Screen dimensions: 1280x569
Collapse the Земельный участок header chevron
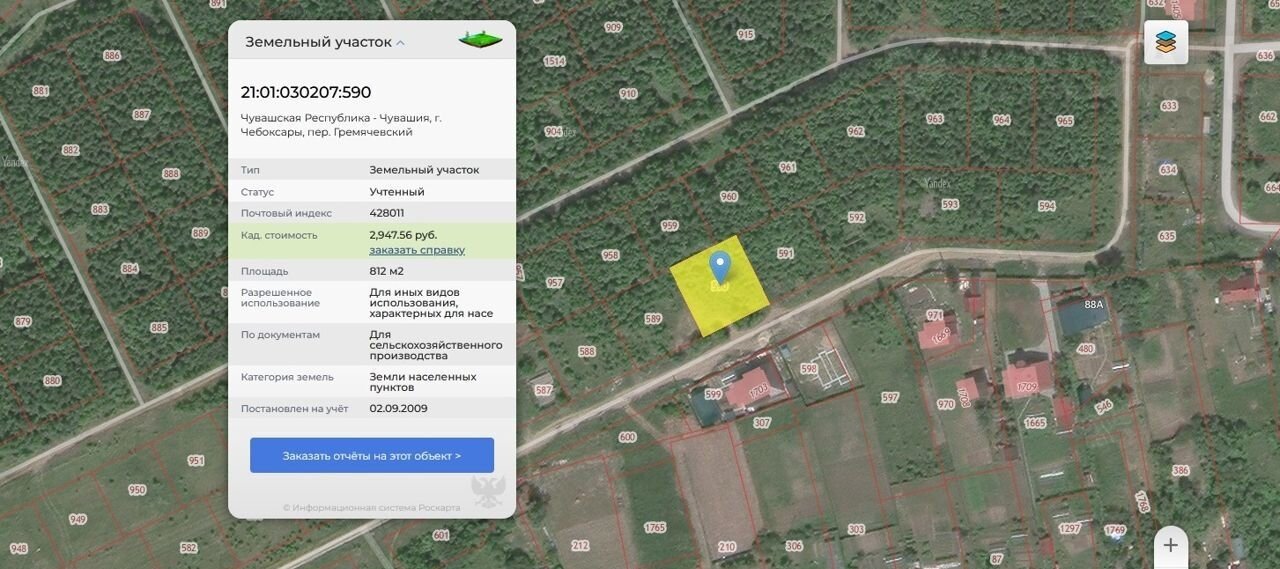pos(401,43)
